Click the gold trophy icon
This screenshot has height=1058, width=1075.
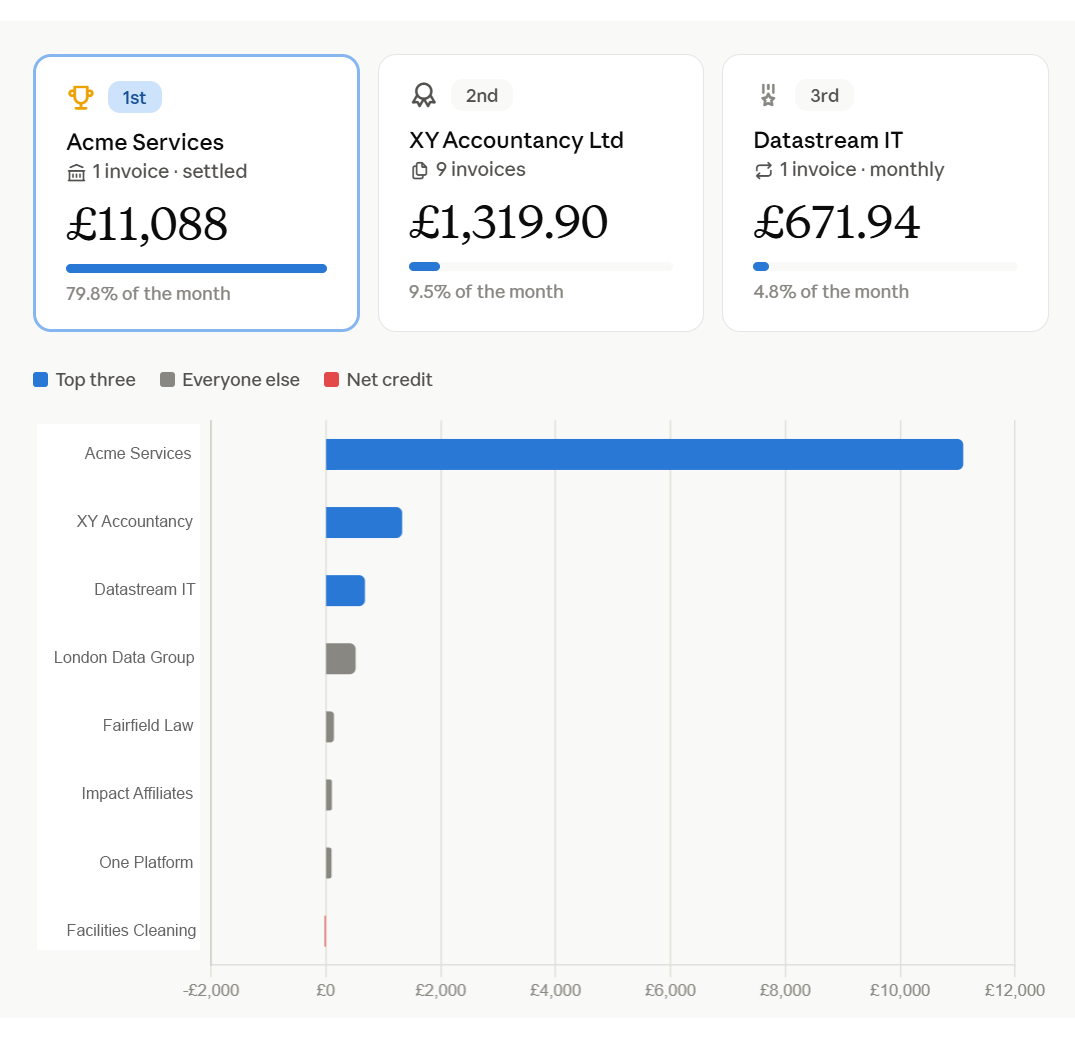coord(80,97)
